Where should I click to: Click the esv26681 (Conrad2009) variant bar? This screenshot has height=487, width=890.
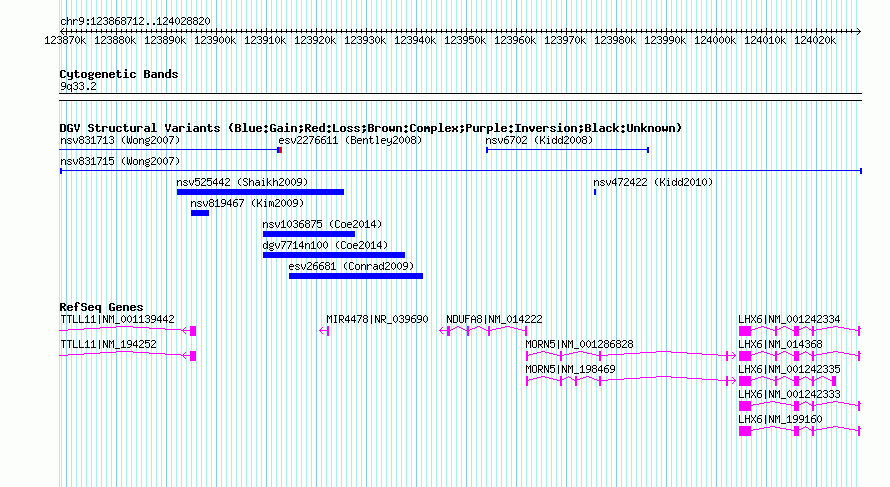pos(356,276)
